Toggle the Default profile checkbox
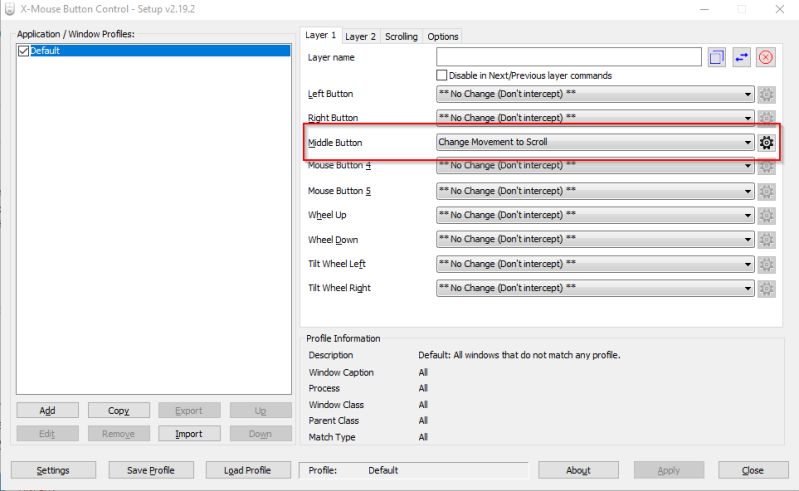The image size is (799, 491). coord(23,51)
